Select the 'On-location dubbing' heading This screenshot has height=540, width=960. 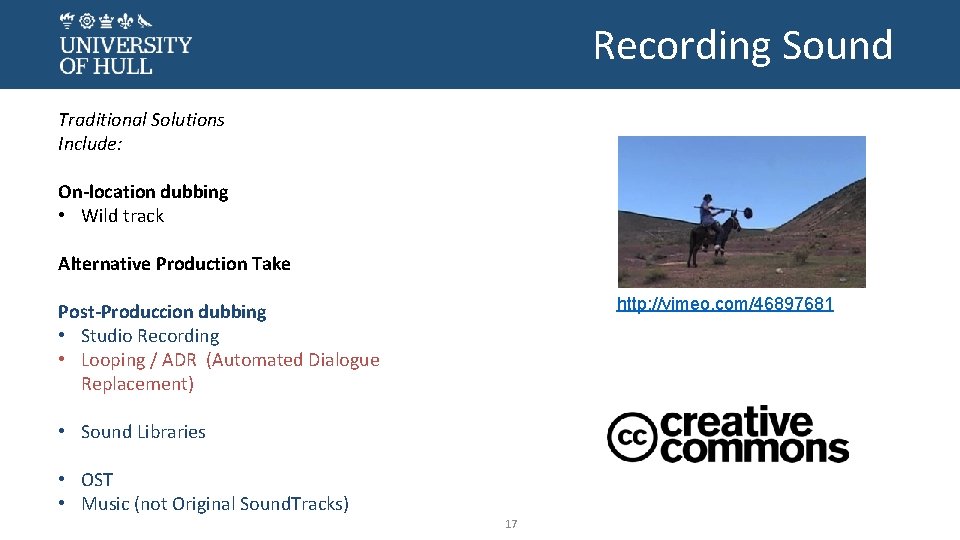tap(143, 192)
